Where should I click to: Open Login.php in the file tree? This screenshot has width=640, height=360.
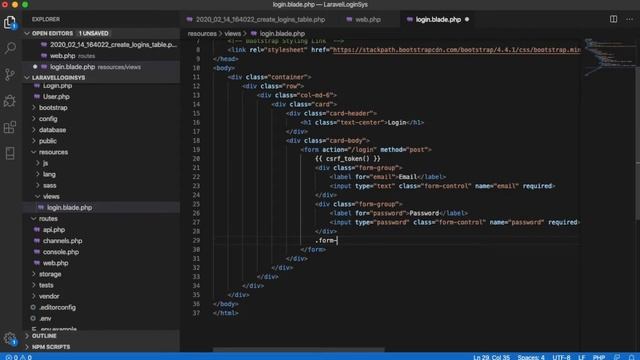coord(57,86)
